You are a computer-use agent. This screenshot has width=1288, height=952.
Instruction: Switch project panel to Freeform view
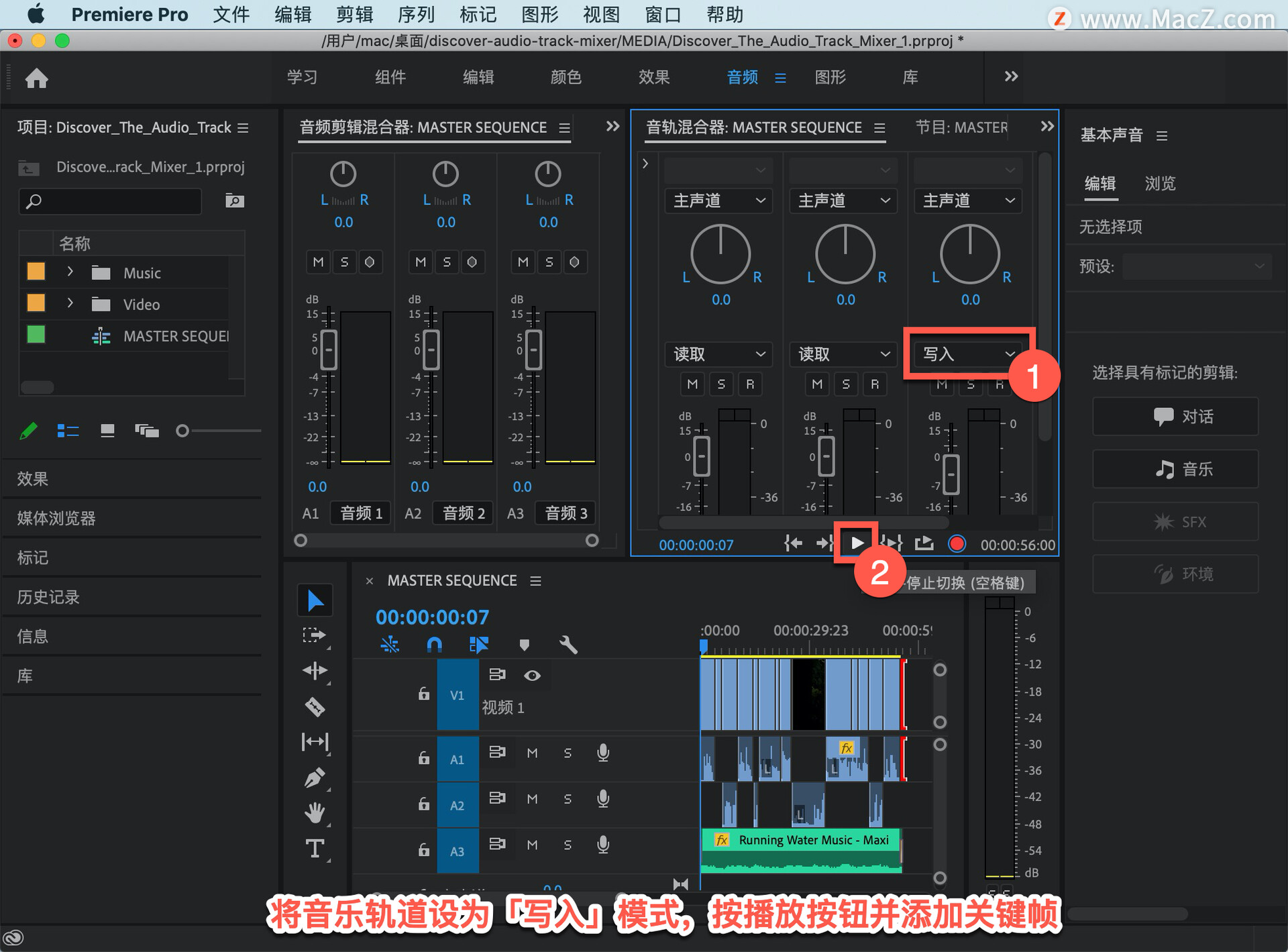[x=146, y=431]
